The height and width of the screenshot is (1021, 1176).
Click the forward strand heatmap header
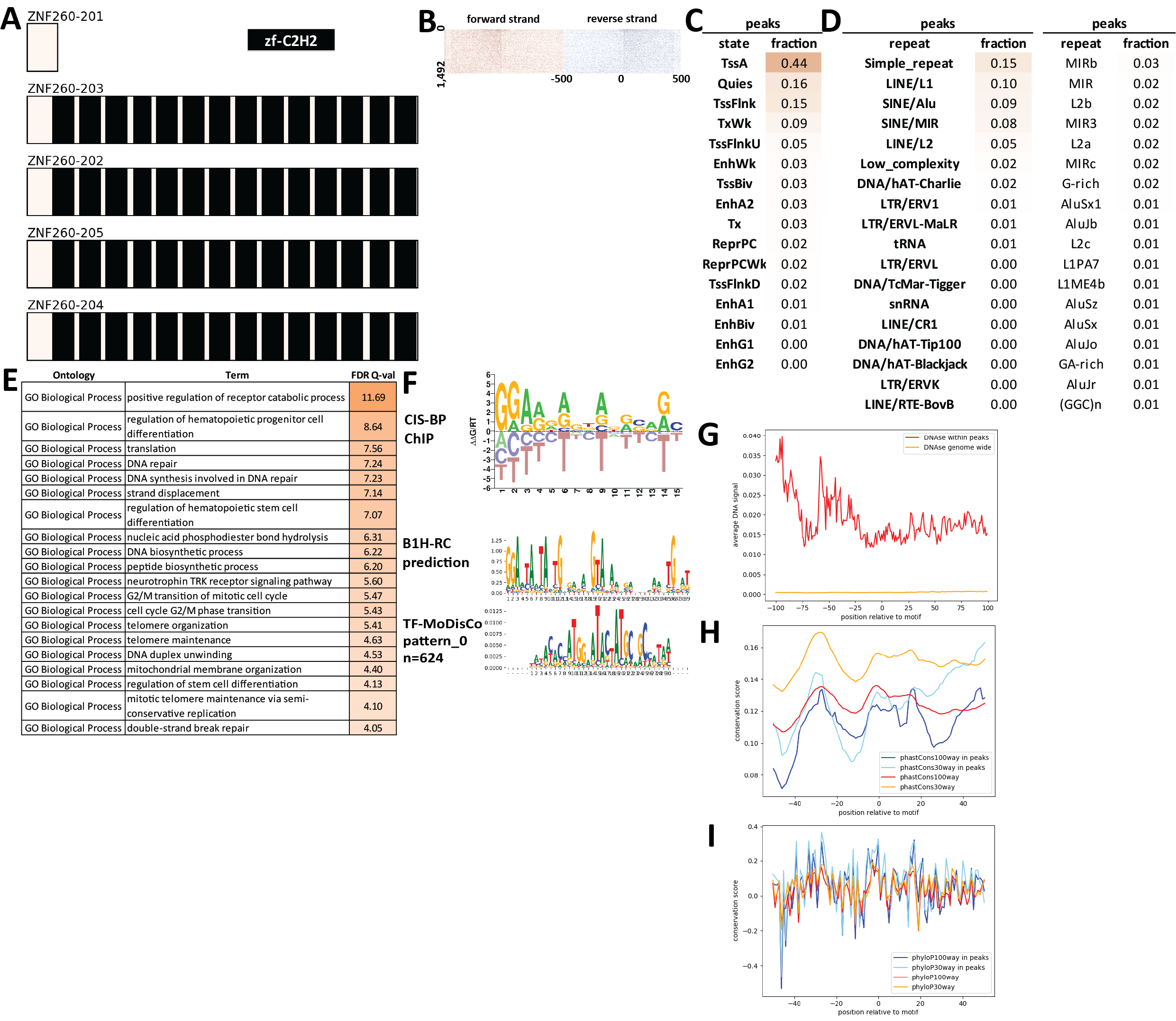pyautogui.click(x=503, y=19)
